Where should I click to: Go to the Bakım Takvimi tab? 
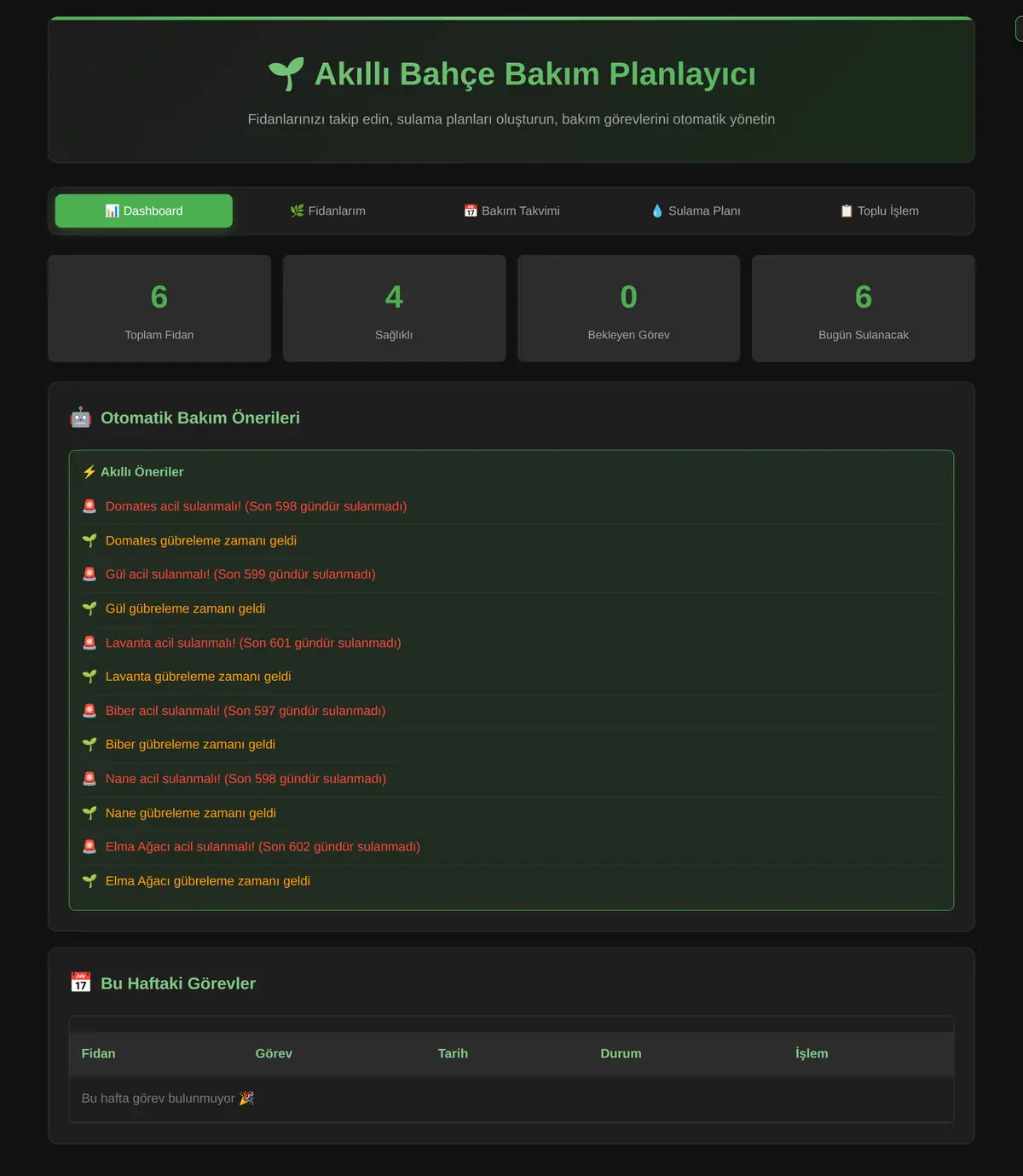point(511,210)
